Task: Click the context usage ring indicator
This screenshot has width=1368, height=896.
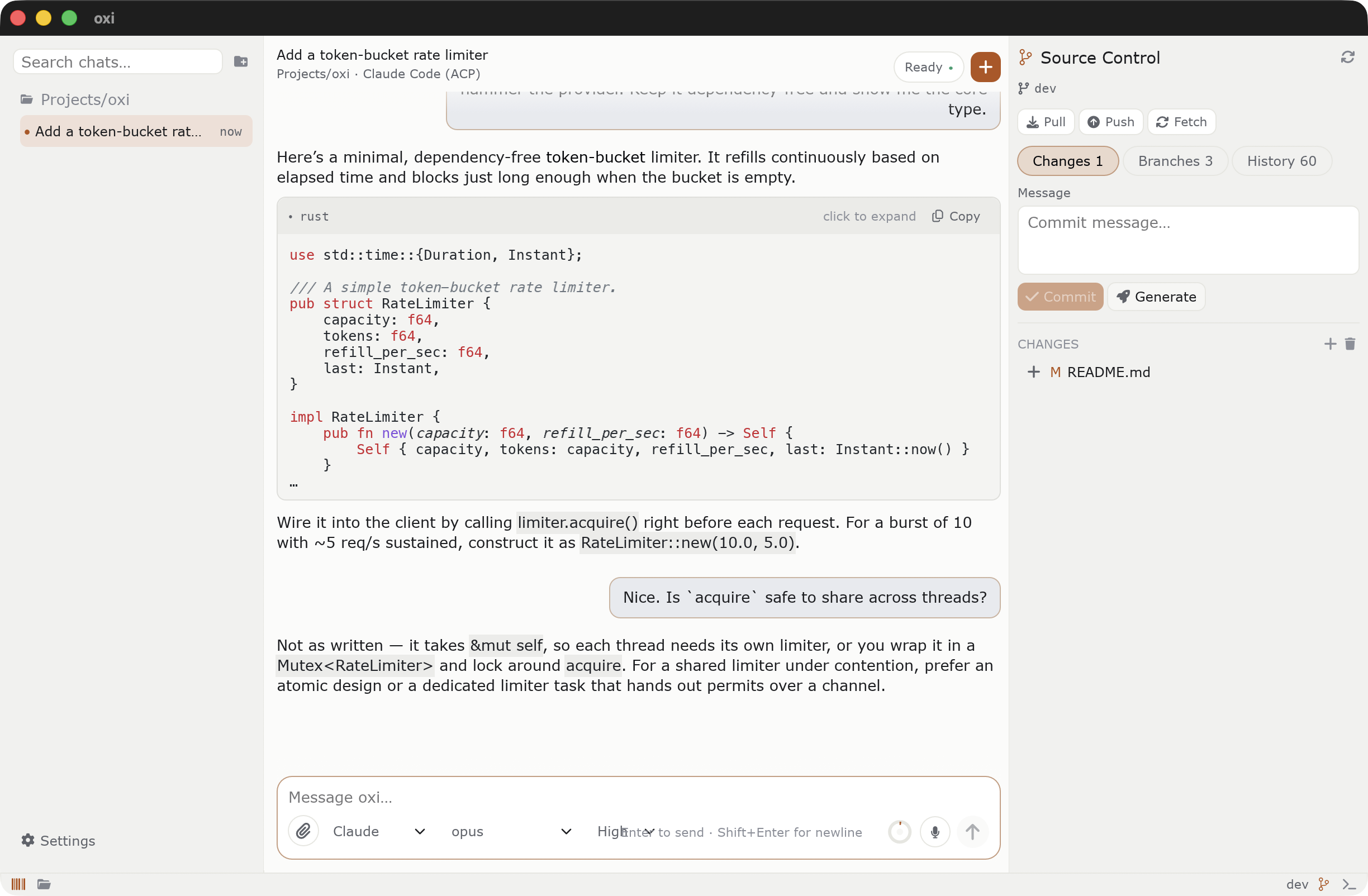Action: click(900, 832)
